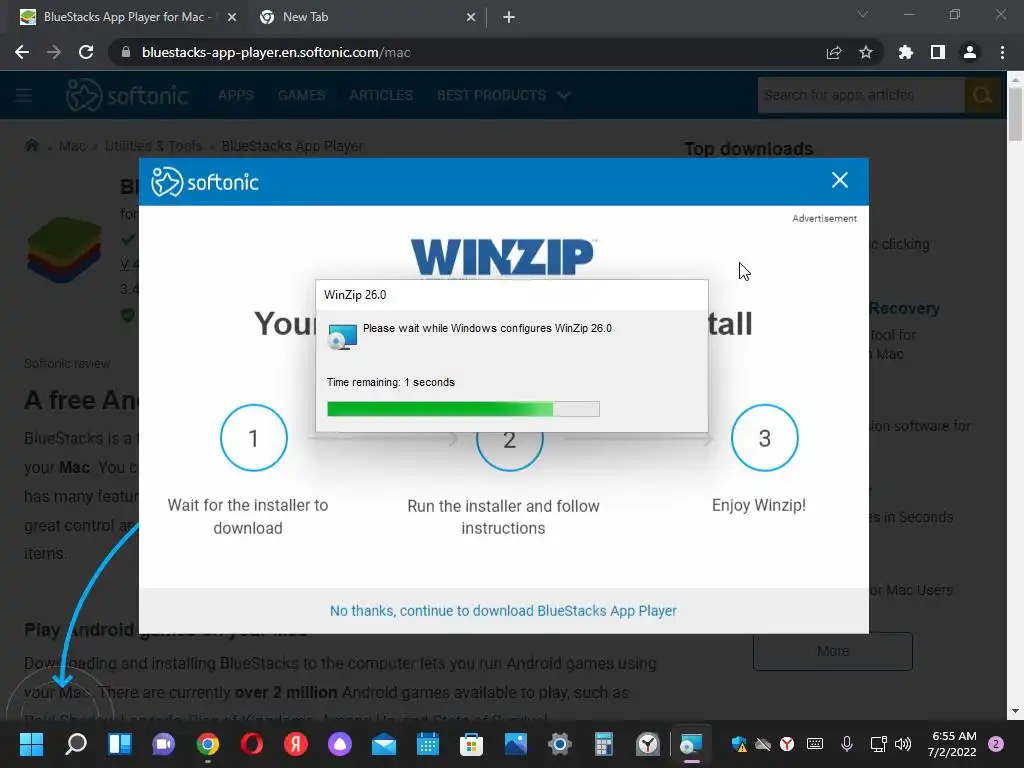Click the Utilities & Tools breadcrumb
1024x768 pixels.
point(153,146)
